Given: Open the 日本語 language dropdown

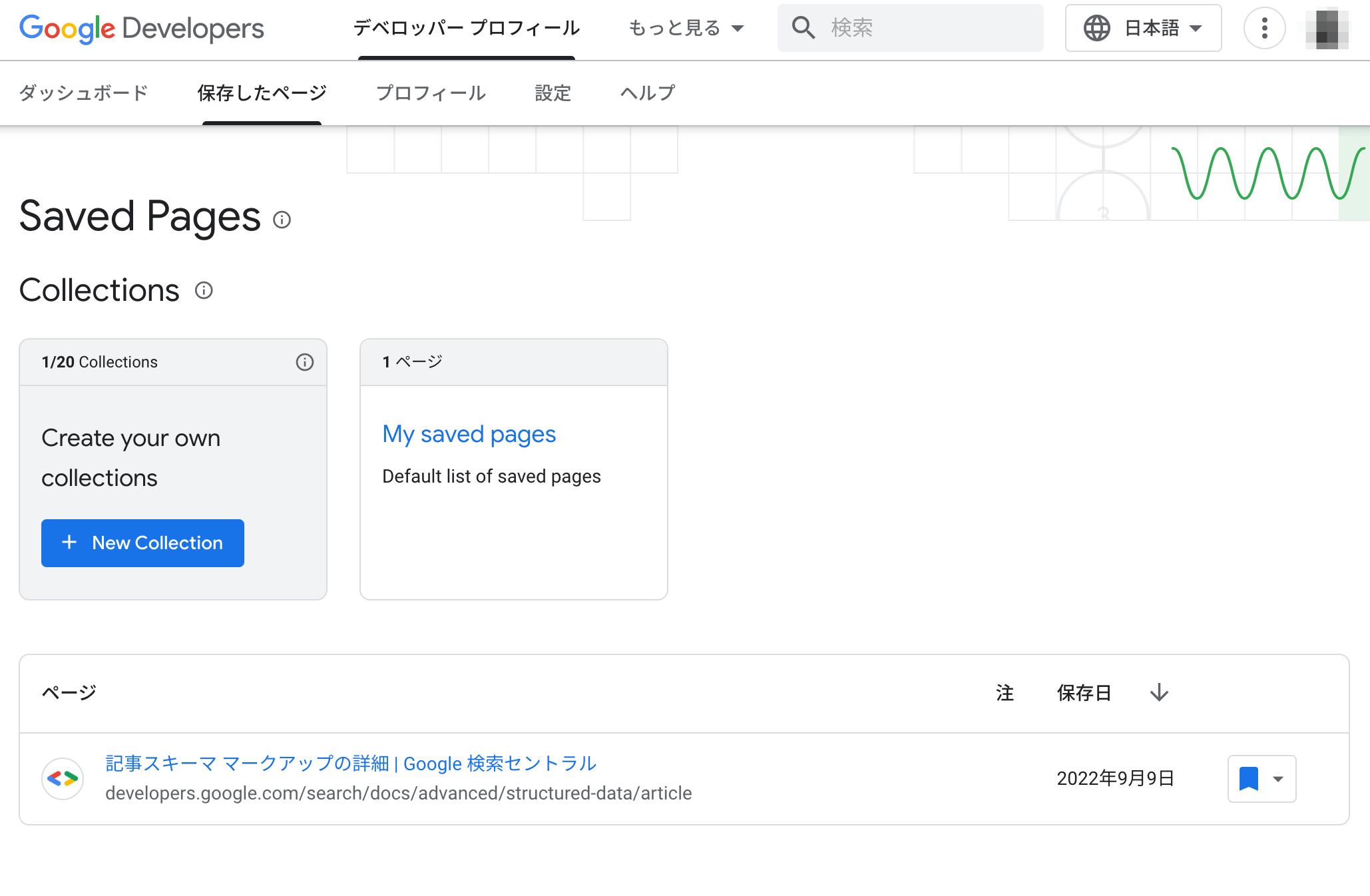Looking at the screenshot, I should [1143, 28].
